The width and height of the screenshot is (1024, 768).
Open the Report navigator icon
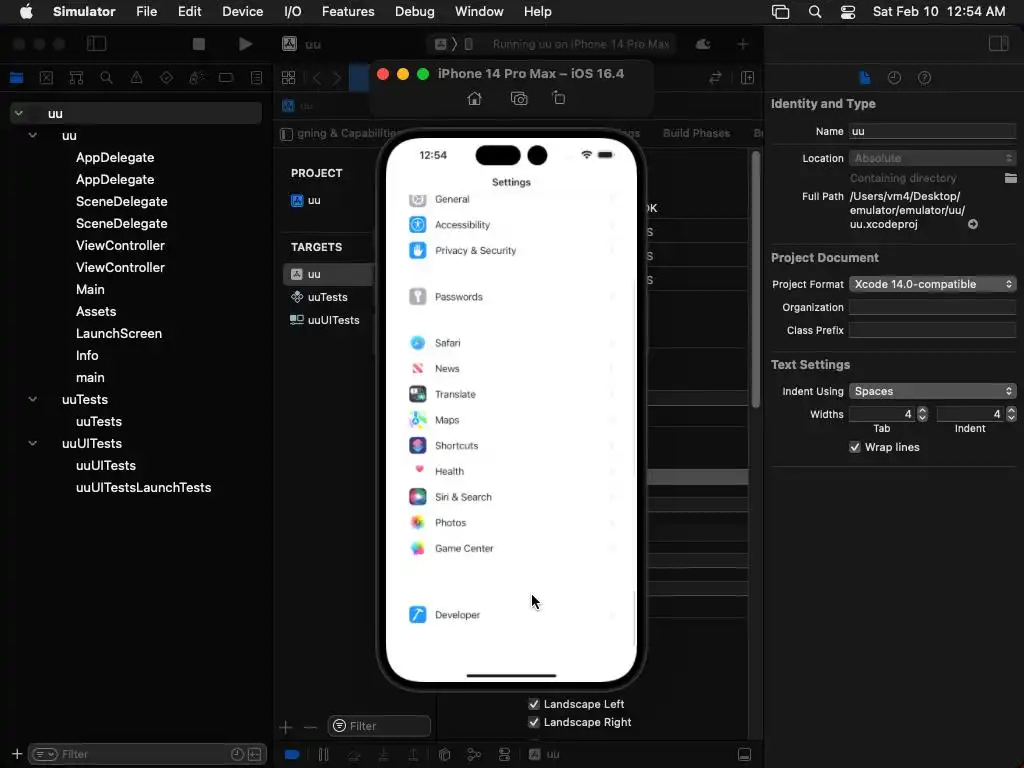tap(257, 78)
